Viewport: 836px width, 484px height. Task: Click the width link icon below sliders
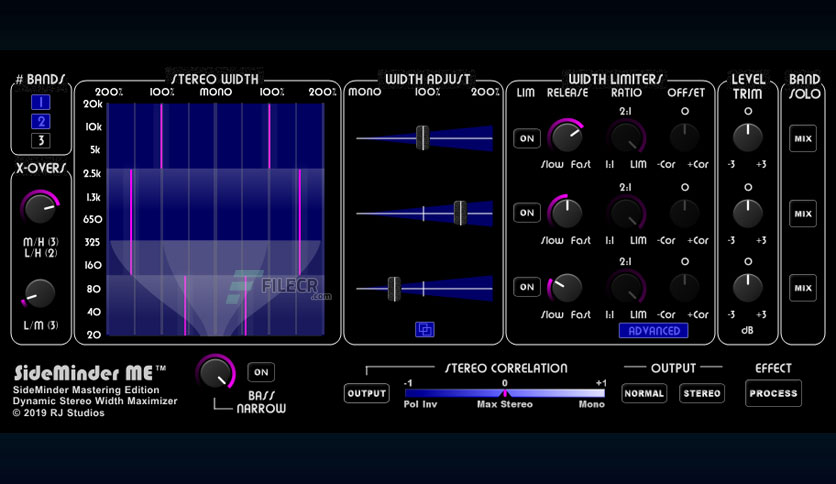[424, 329]
